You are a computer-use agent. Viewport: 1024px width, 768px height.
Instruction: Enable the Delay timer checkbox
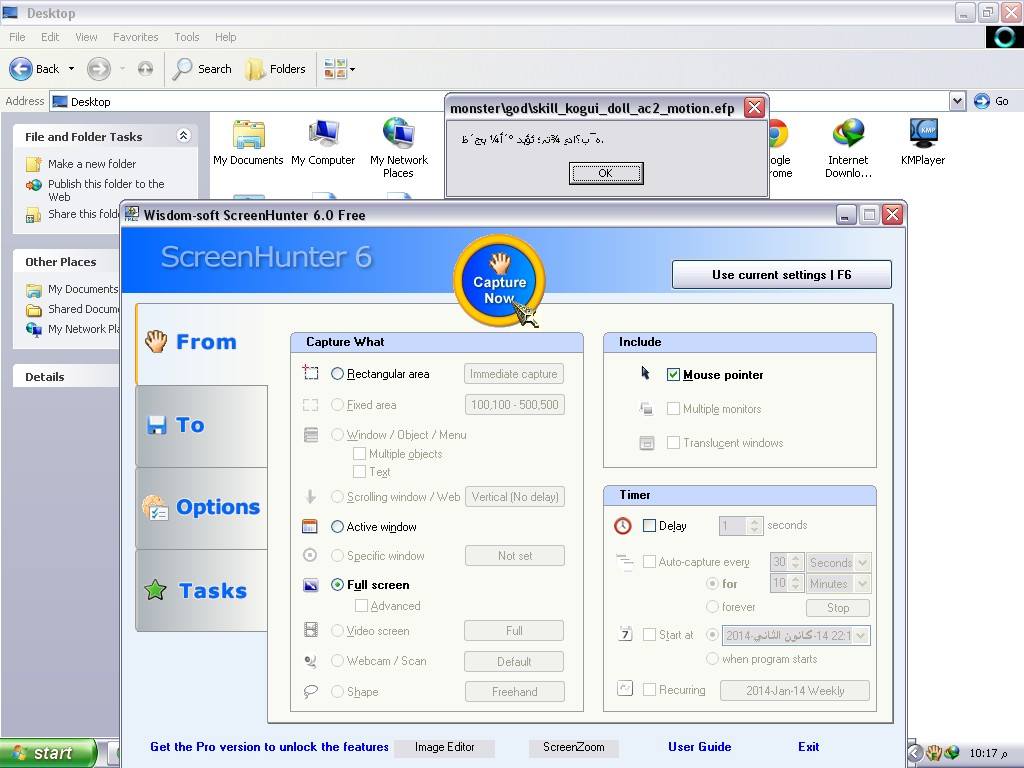click(649, 526)
